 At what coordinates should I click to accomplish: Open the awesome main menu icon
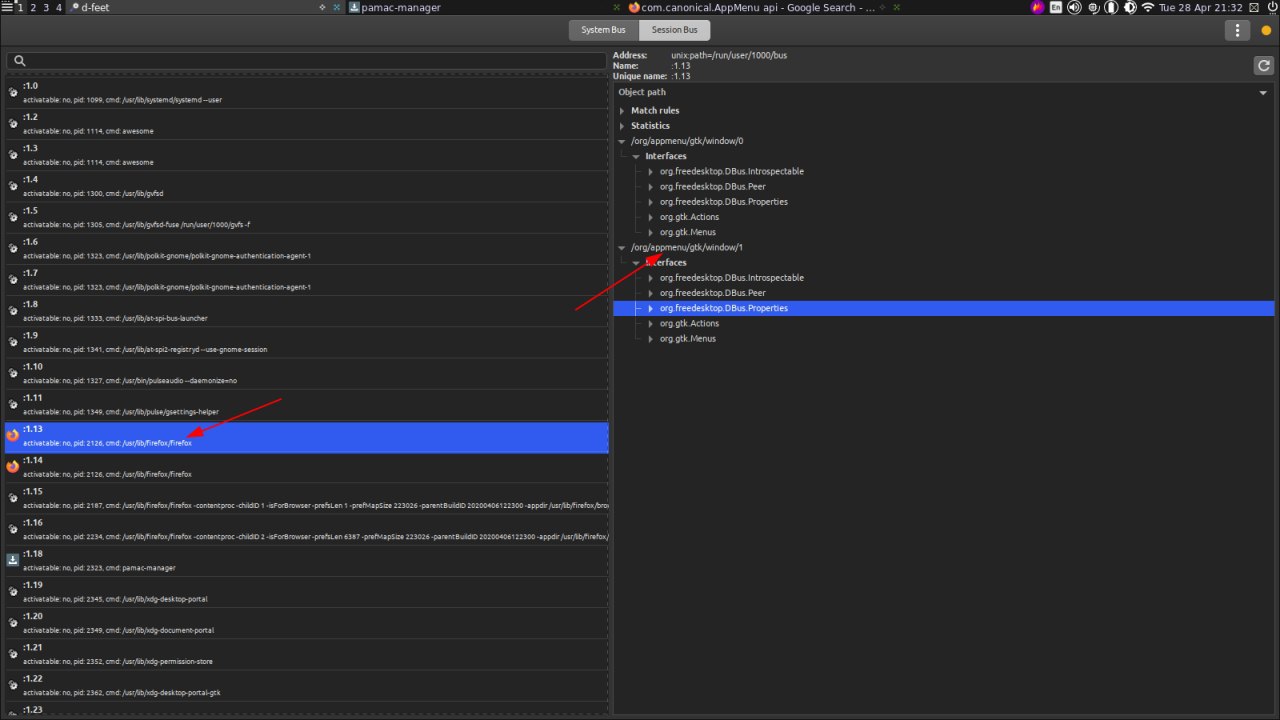pos(7,7)
